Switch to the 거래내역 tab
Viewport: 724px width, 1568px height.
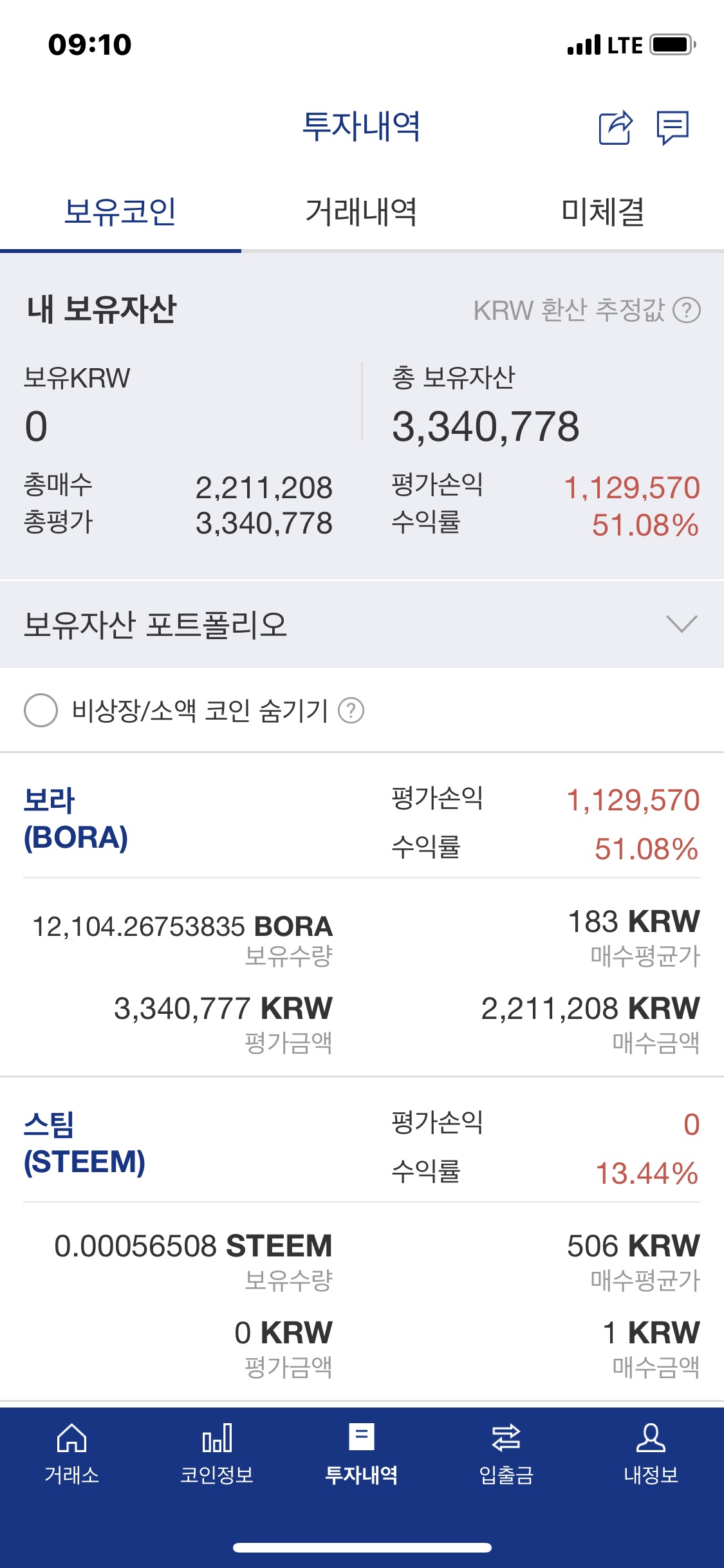click(x=361, y=212)
